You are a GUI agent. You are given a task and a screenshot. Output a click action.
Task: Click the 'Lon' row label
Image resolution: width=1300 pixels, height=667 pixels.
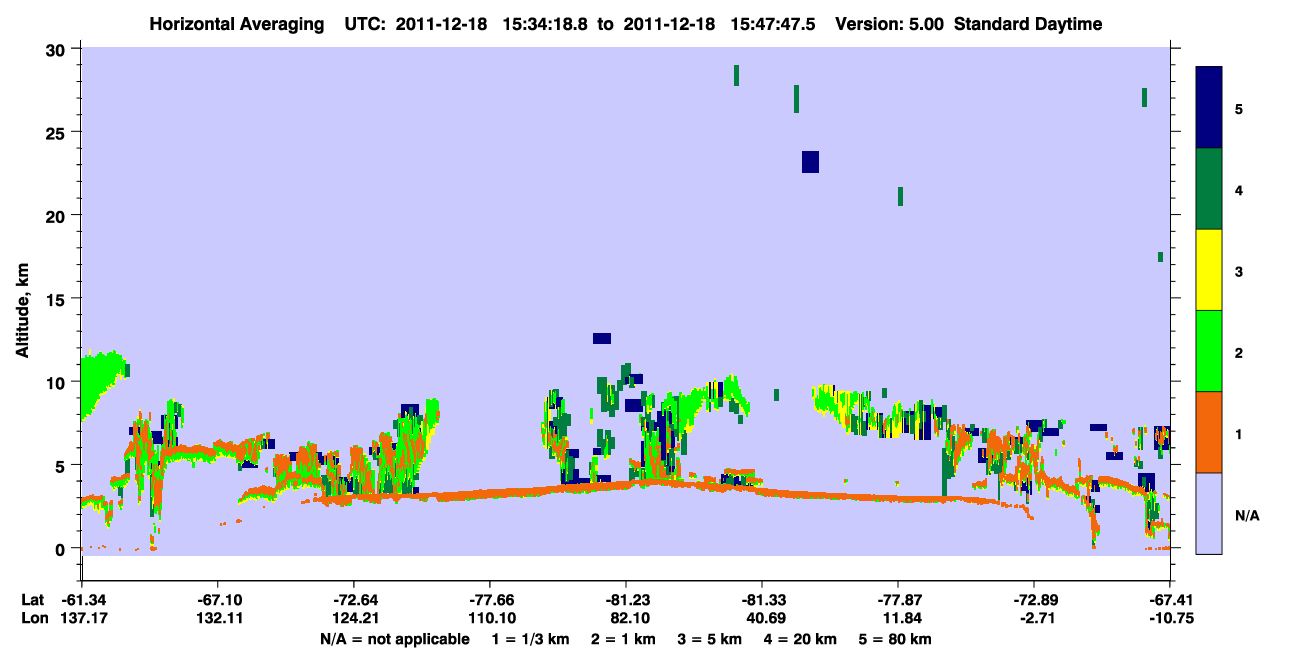click(x=33, y=618)
